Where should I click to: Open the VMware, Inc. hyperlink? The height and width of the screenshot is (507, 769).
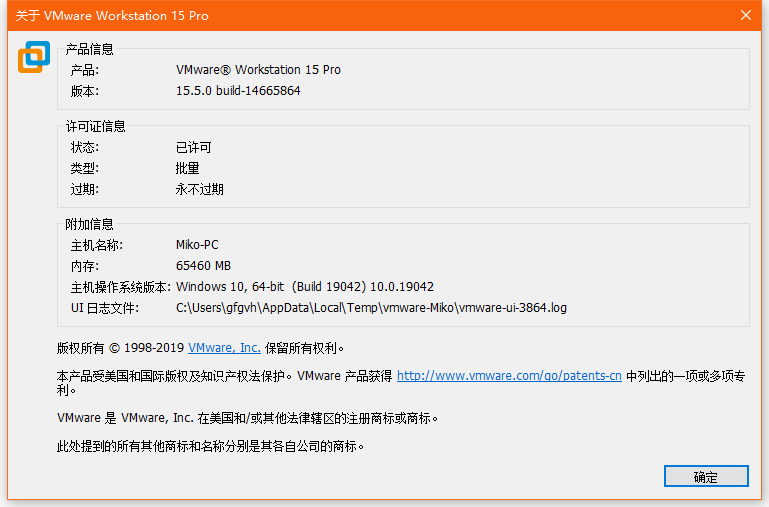pos(224,348)
